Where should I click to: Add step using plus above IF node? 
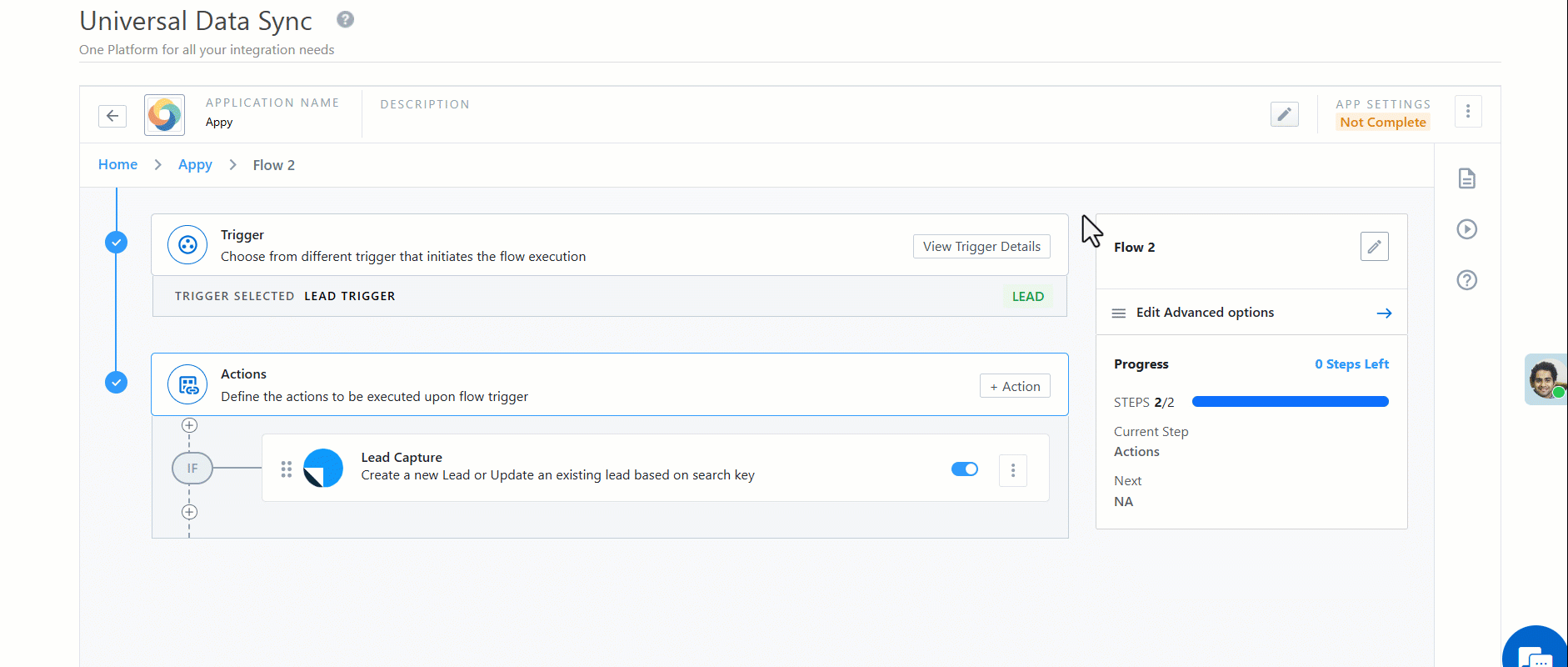(x=190, y=425)
